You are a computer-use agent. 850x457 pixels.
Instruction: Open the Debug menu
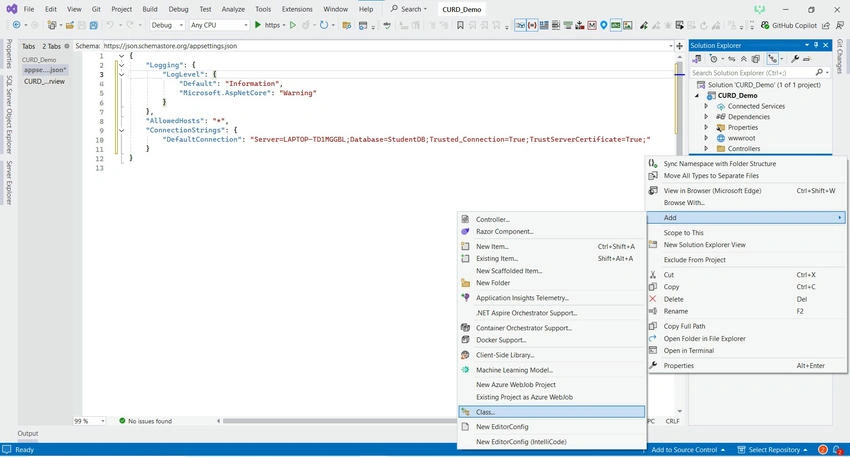(178, 9)
